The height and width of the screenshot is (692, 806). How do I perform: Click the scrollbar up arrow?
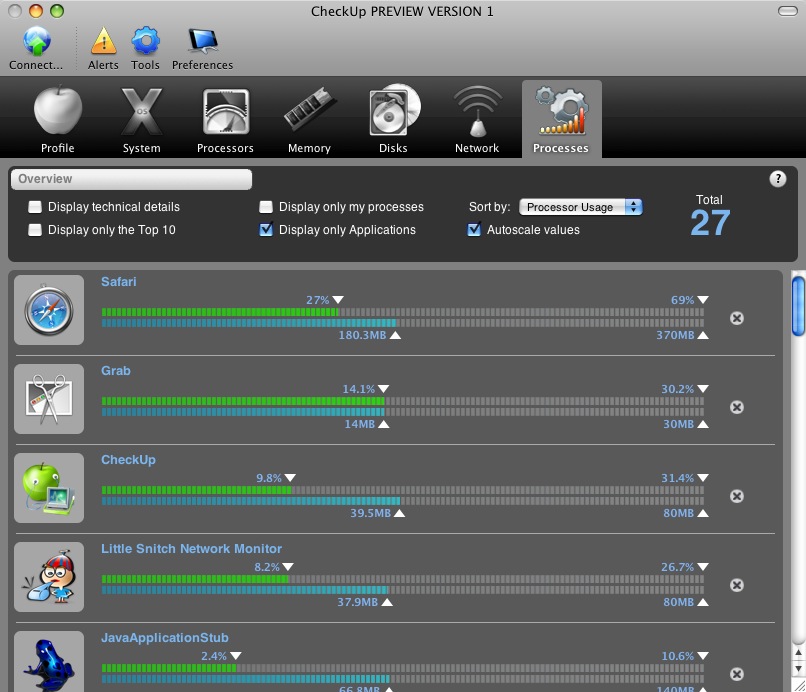point(798,652)
